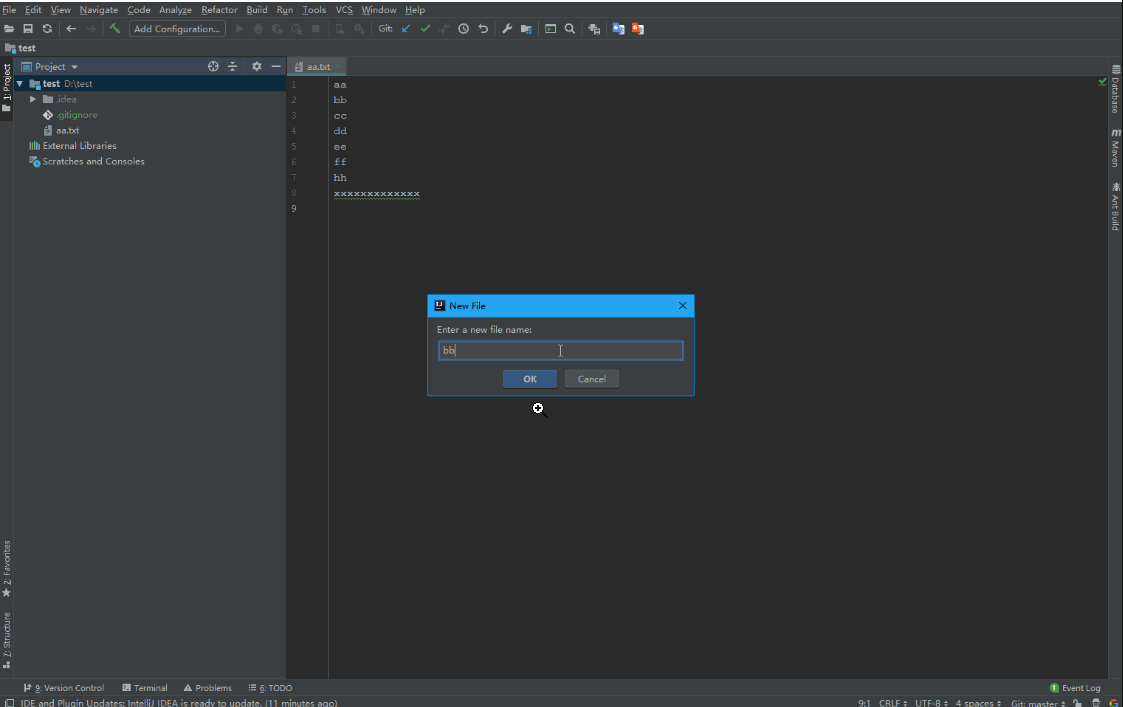Click the Locate file crosshair icon
This screenshot has height=707, width=1123.
tap(213, 66)
